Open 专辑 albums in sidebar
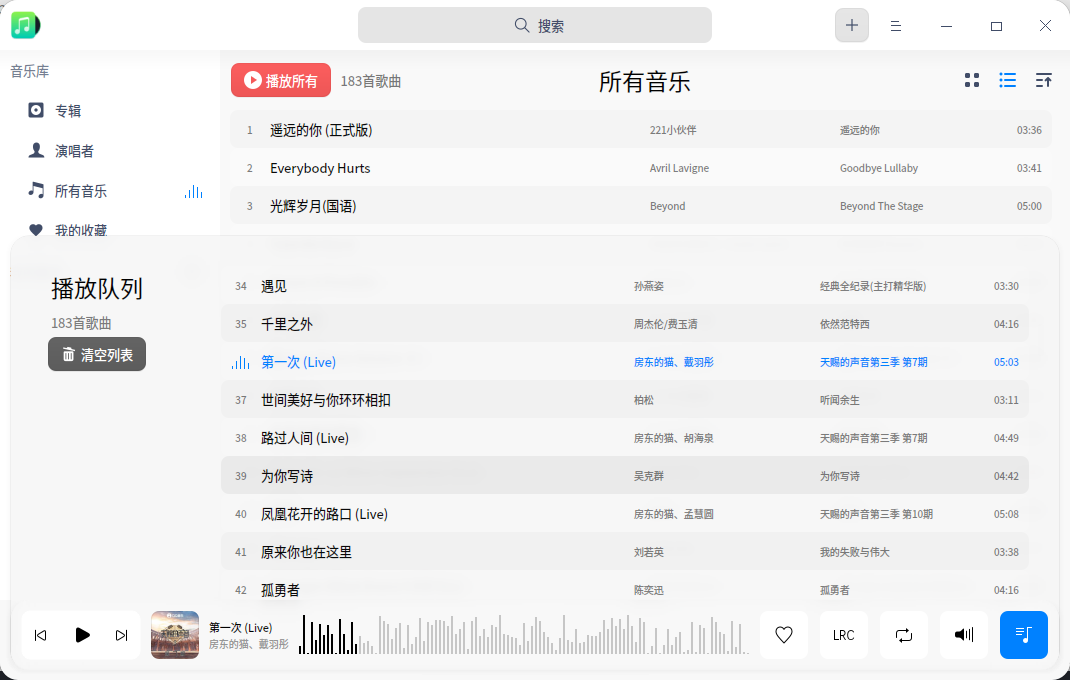This screenshot has height=680, width=1070. (x=109, y=111)
